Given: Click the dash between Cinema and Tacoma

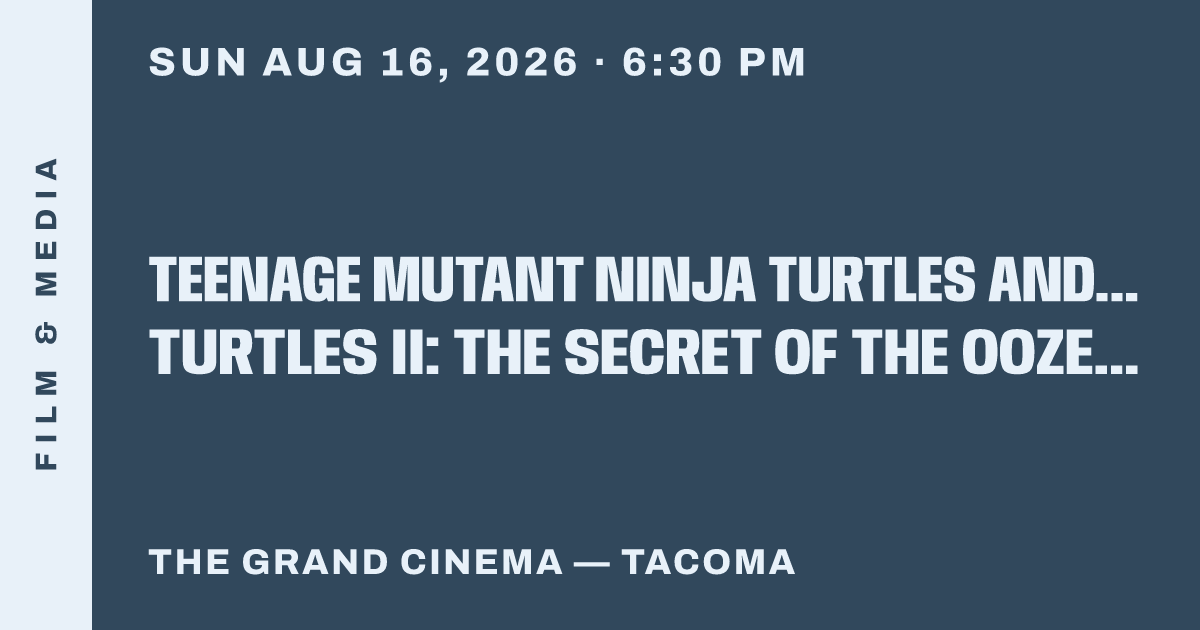Looking at the screenshot, I should (593, 562).
